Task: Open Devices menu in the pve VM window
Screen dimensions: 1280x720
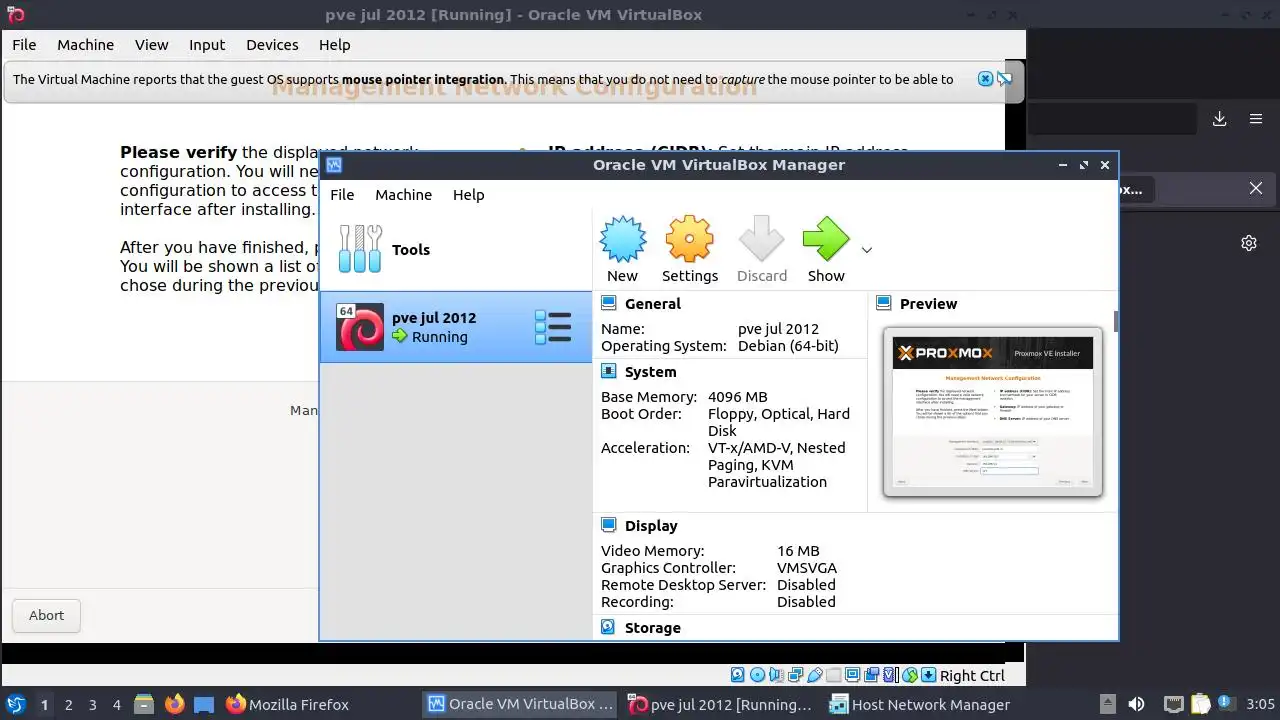Action: 272,44
